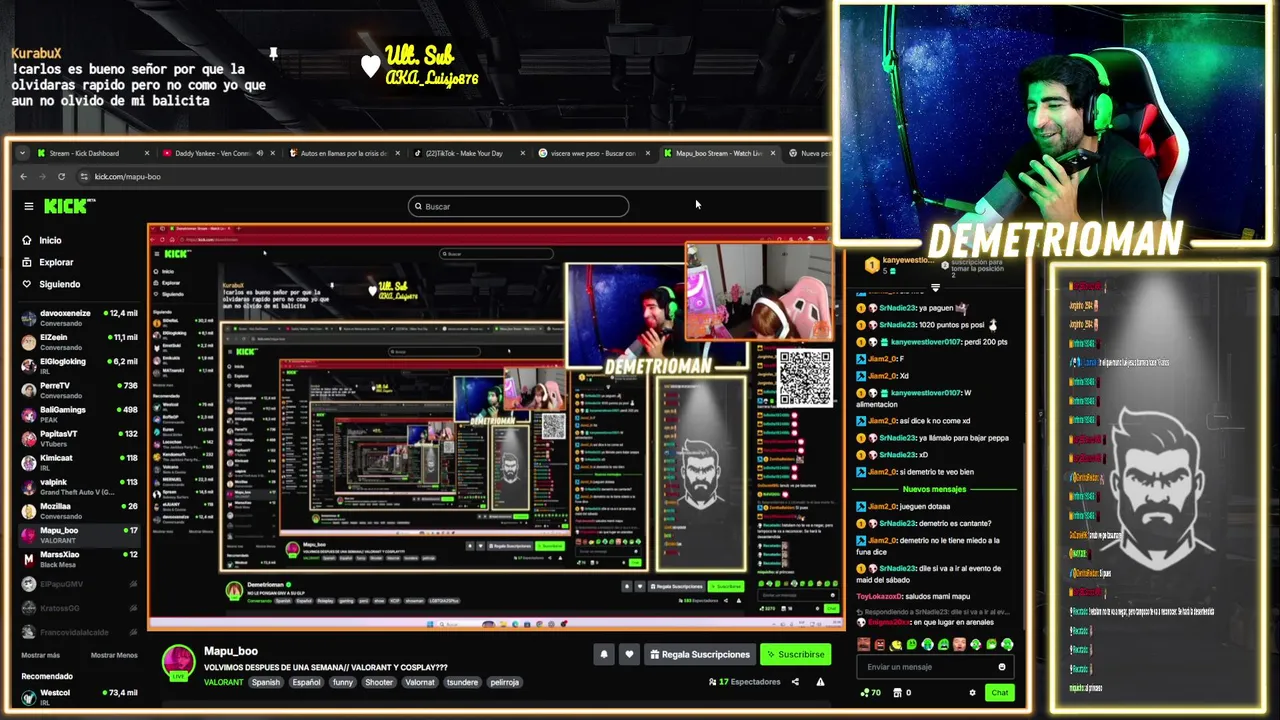Open the Kick hamburger sidebar menu
1280x720 pixels.
pyautogui.click(x=28, y=206)
